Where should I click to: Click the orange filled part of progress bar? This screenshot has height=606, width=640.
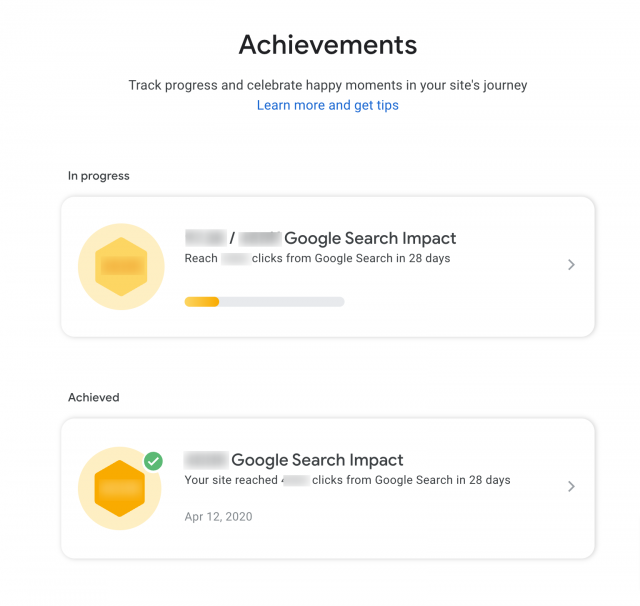[x=202, y=301]
